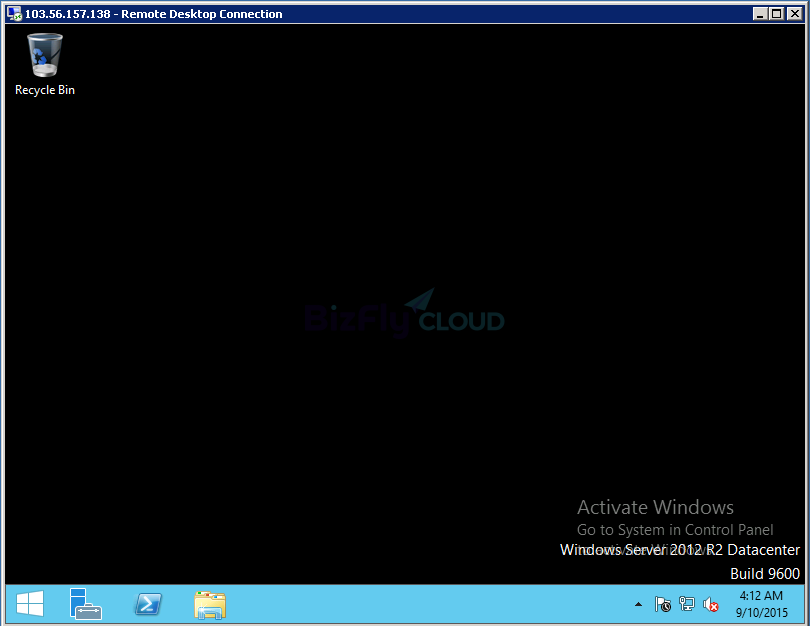Close the Remote Desktop Connection window
810x626 pixels.
tap(795, 14)
